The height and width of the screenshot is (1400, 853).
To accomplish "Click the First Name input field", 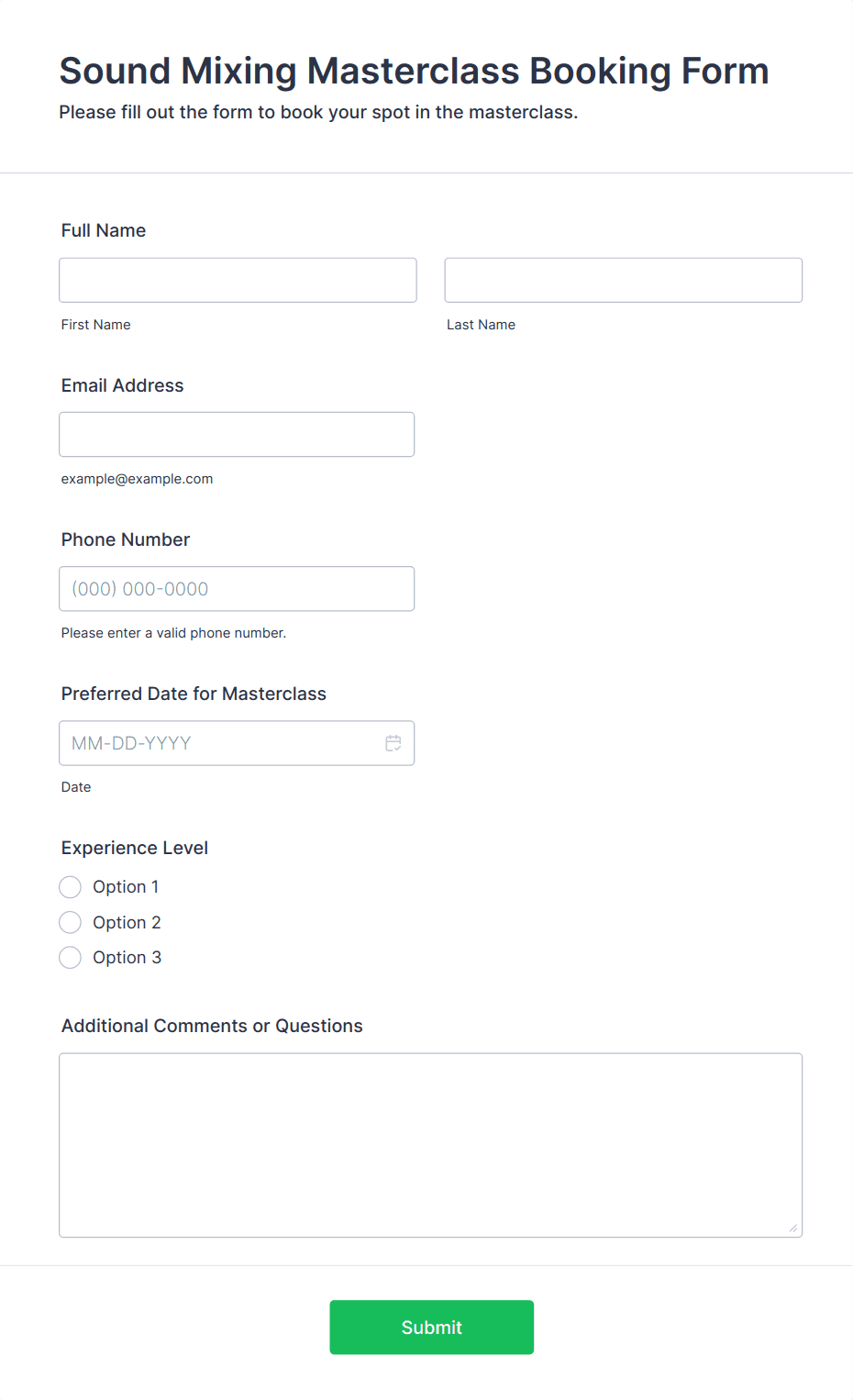I will pos(238,280).
